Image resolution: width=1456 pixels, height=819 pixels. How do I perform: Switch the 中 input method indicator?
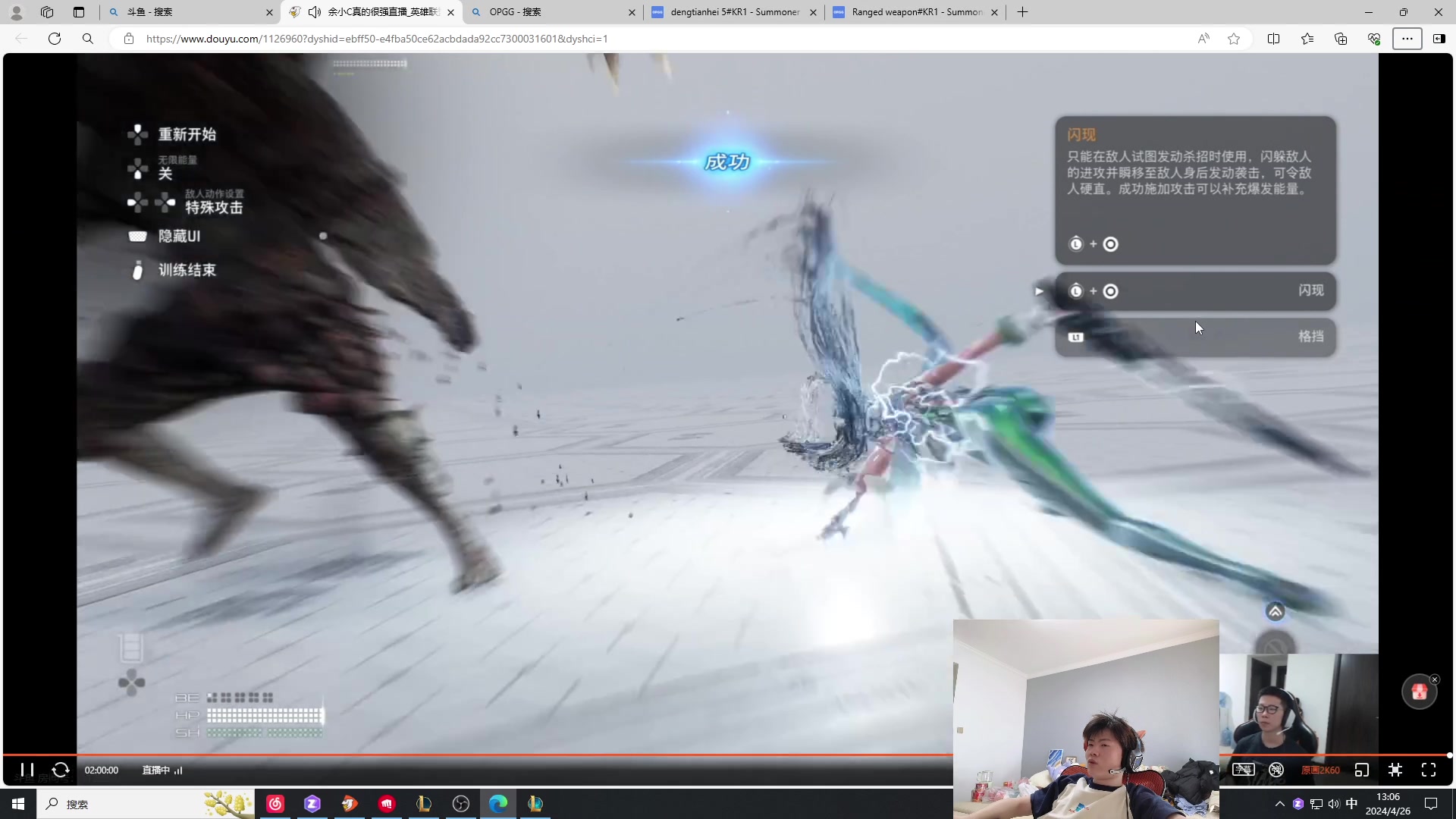pyautogui.click(x=1351, y=804)
